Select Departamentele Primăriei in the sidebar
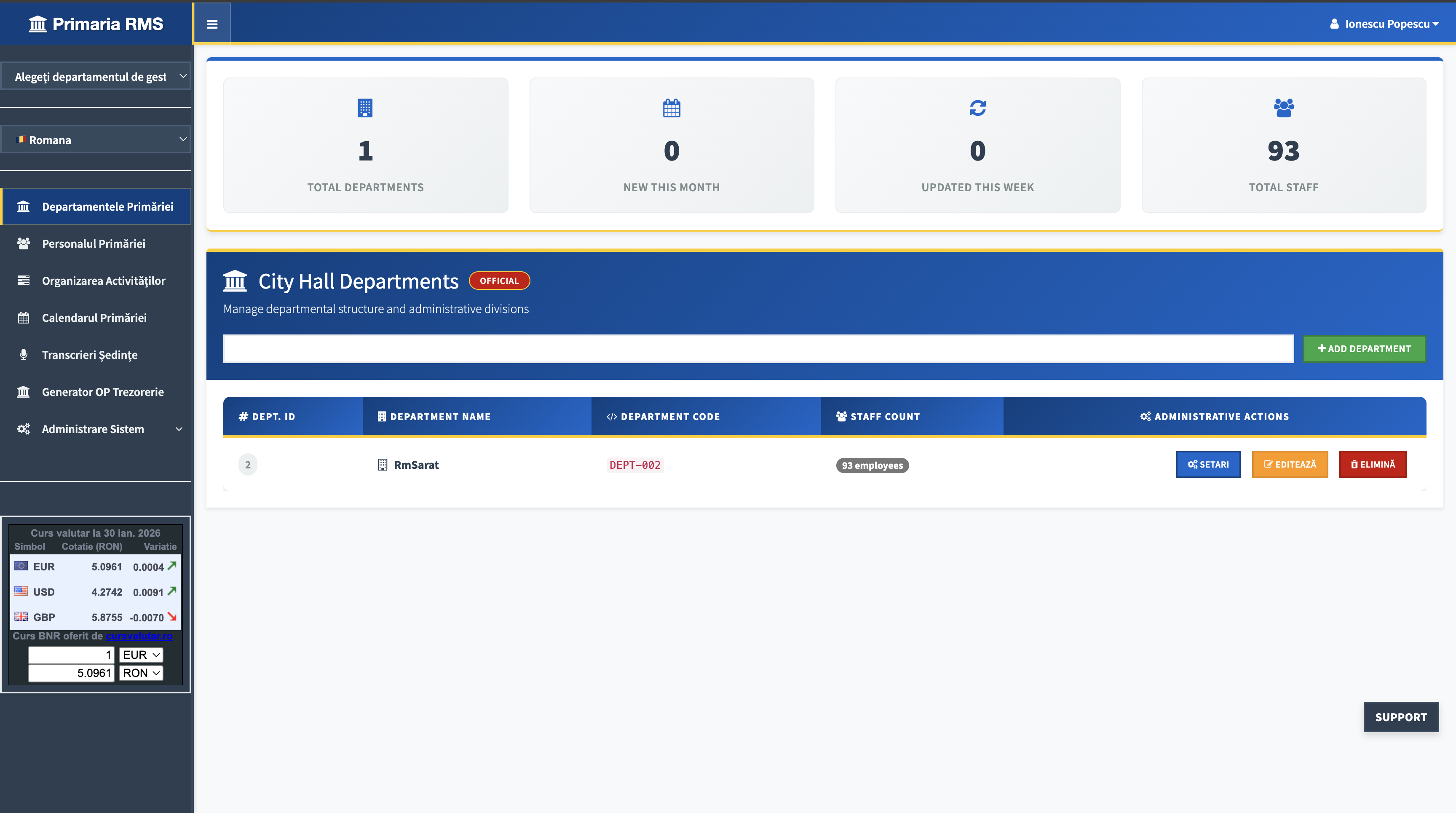1456x813 pixels. click(x=96, y=206)
